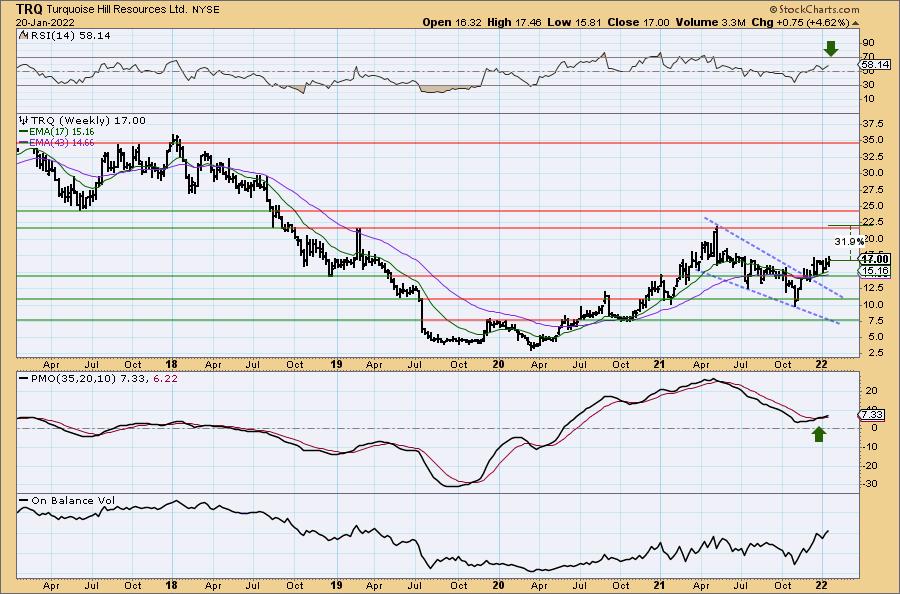Click the 31.9% upside target annotation

point(849,241)
